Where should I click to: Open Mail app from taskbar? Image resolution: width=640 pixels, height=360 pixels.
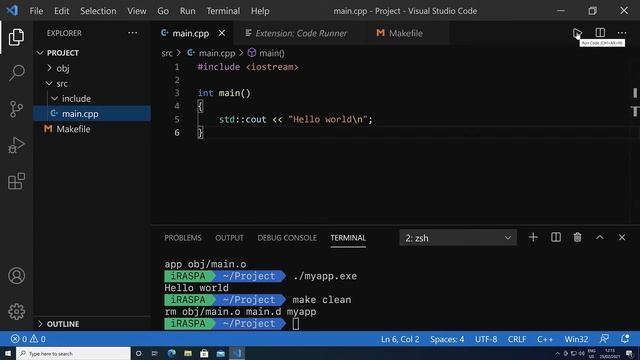[x=220, y=353]
